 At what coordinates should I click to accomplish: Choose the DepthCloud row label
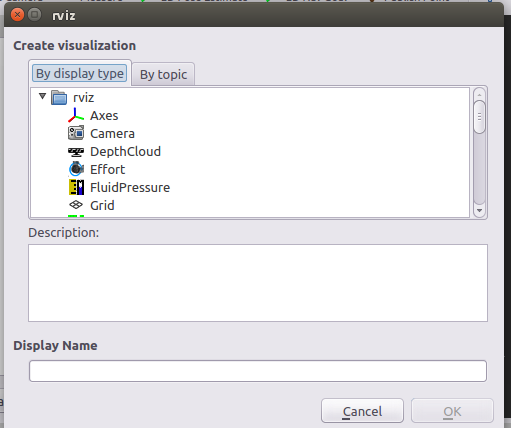click(125, 152)
